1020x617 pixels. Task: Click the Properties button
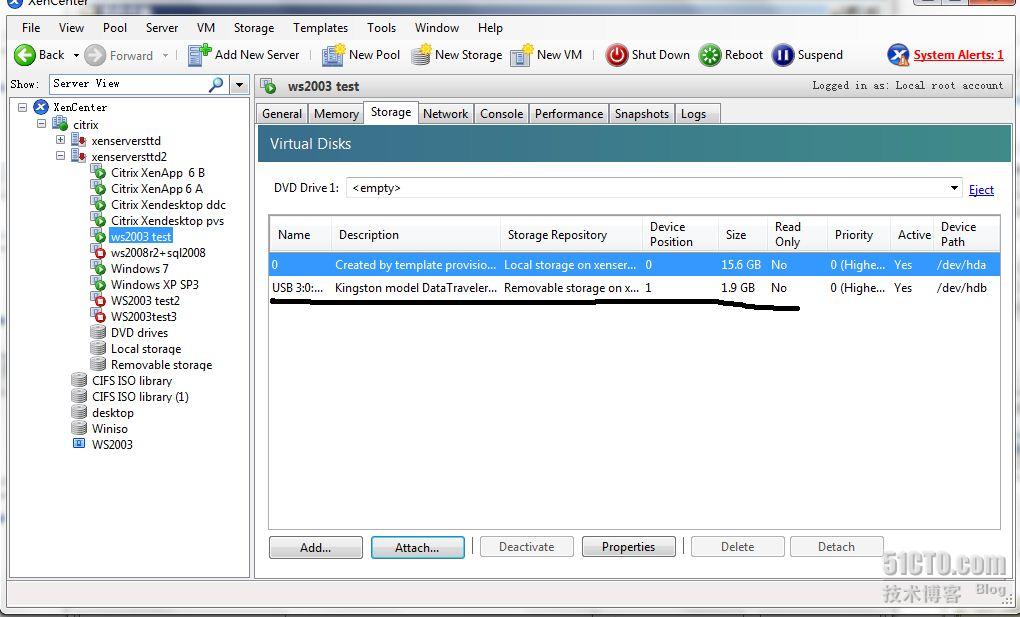[628, 547]
